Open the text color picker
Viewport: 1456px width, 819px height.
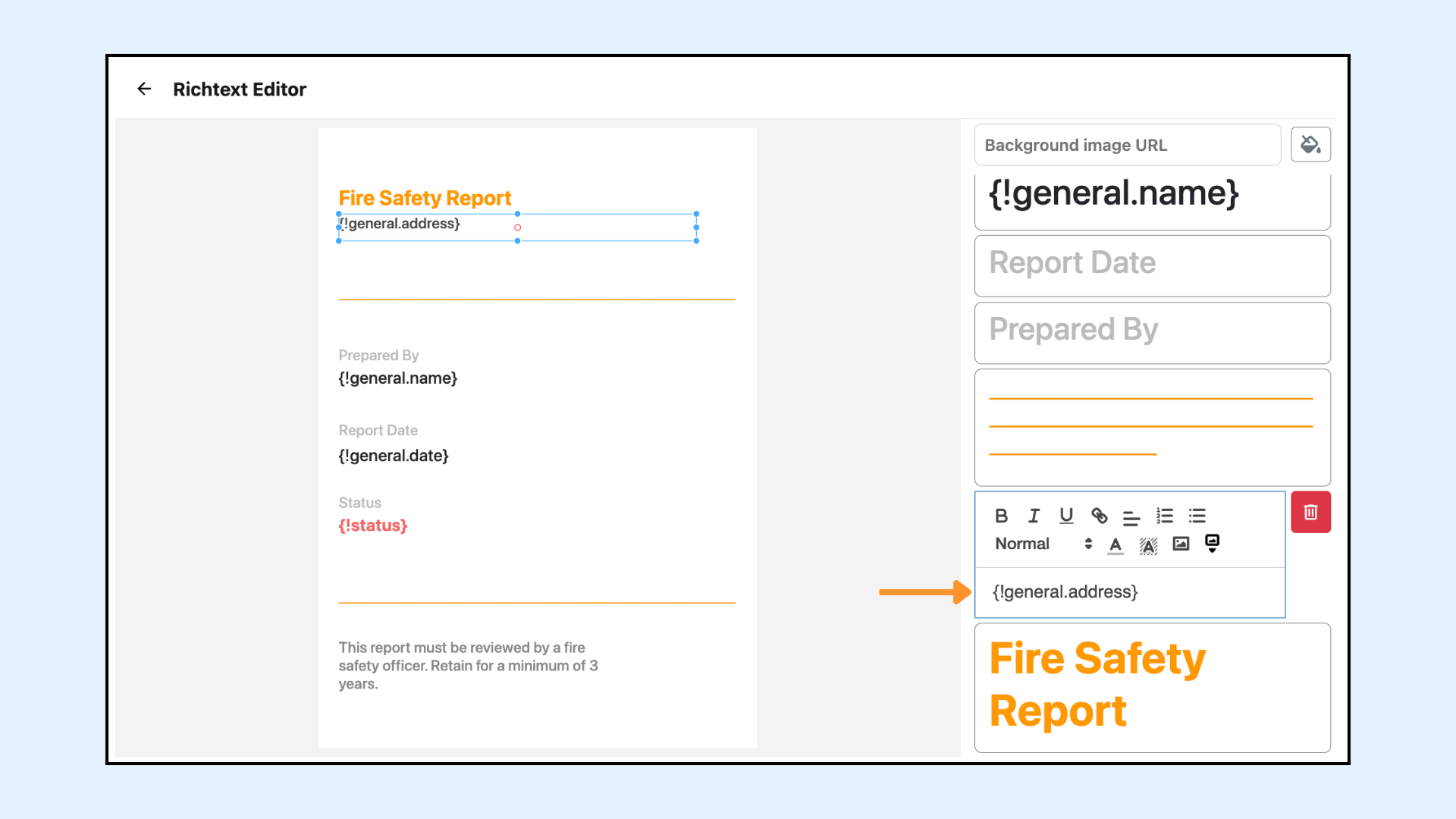tap(1116, 544)
